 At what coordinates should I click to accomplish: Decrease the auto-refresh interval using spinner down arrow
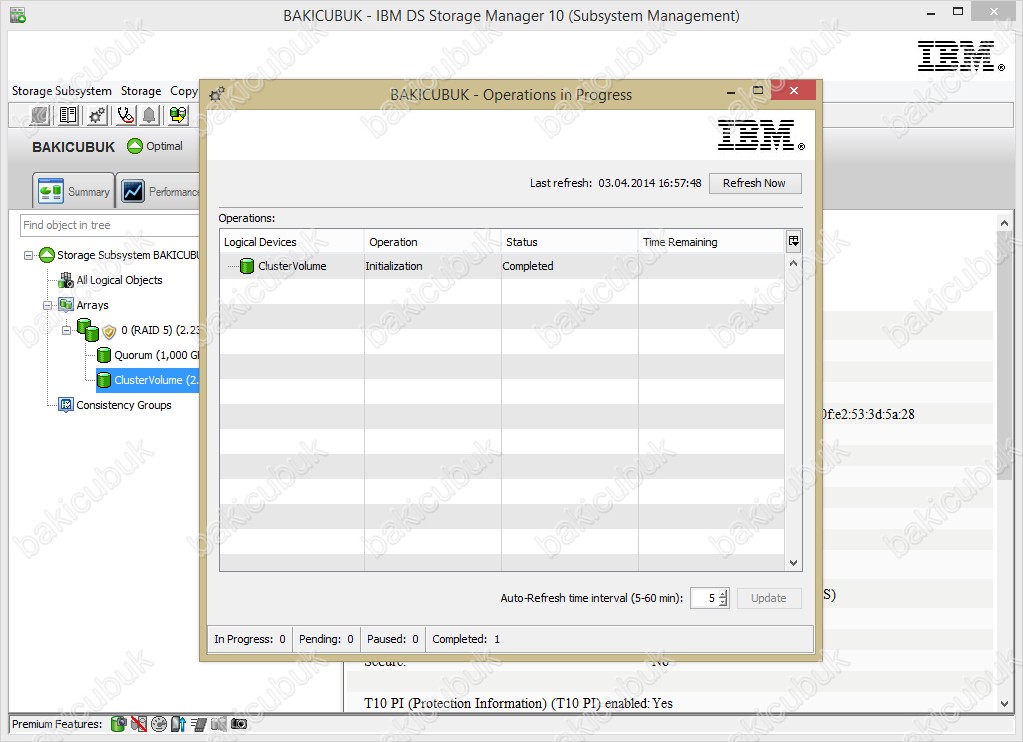(724, 602)
